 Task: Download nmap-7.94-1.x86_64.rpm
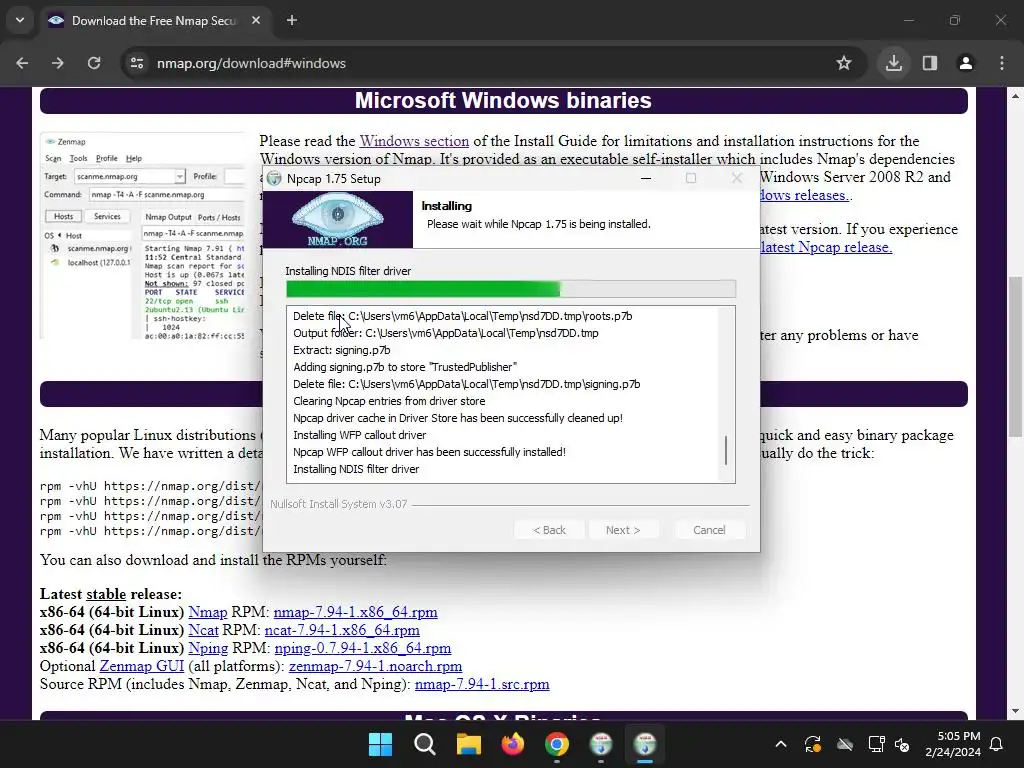355,613
